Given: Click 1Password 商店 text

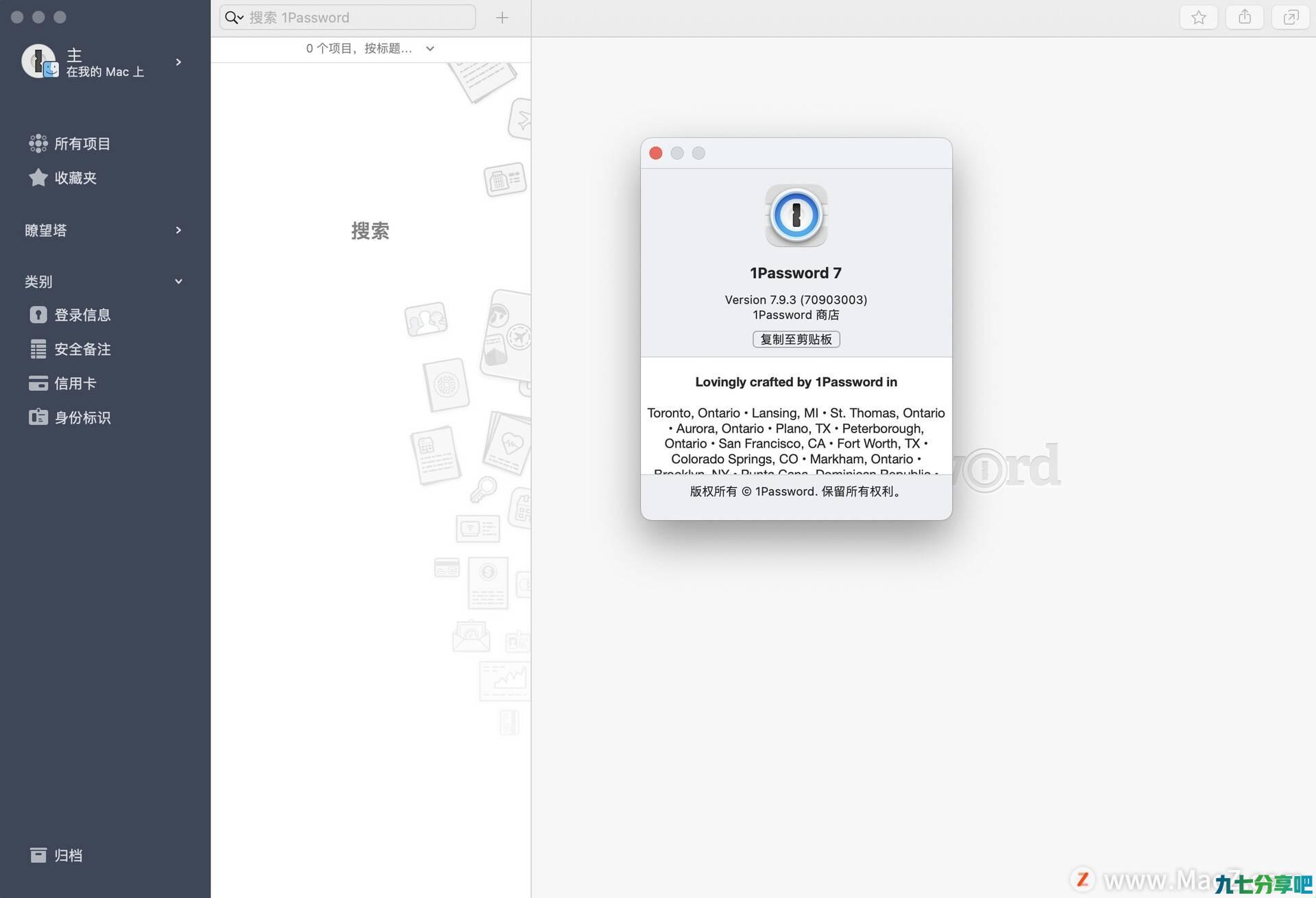Looking at the screenshot, I should pos(796,315).
